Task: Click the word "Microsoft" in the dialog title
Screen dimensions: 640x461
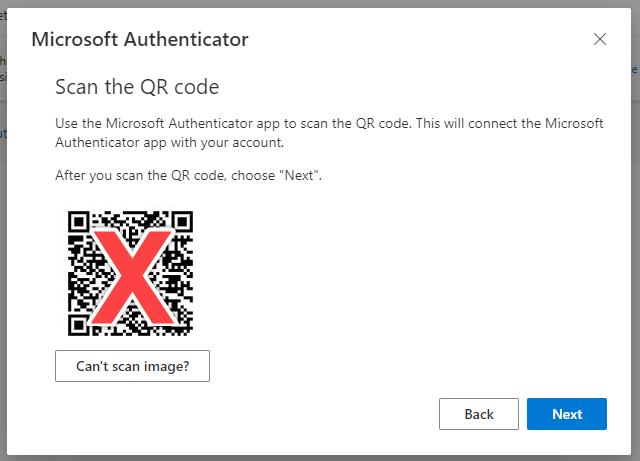Action: click(75, 40)
